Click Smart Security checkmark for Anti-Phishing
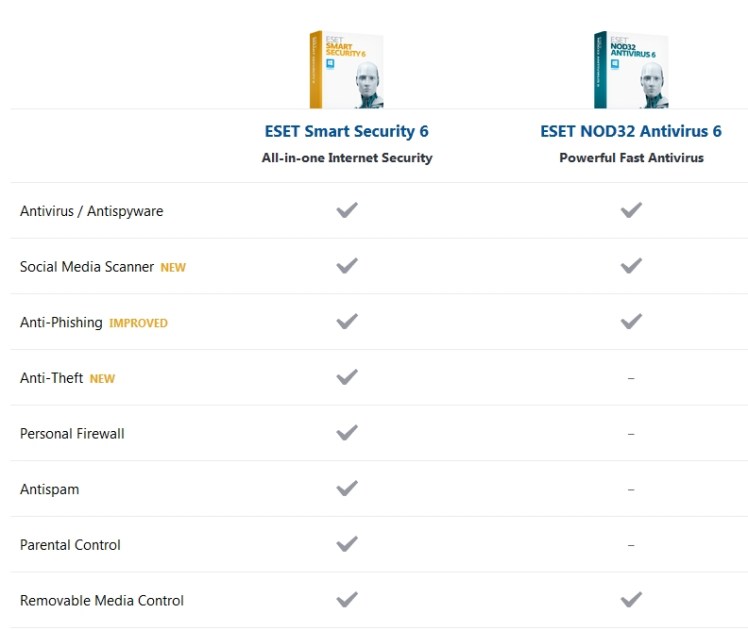Screen dimensions: 748x630 [347, 322]
